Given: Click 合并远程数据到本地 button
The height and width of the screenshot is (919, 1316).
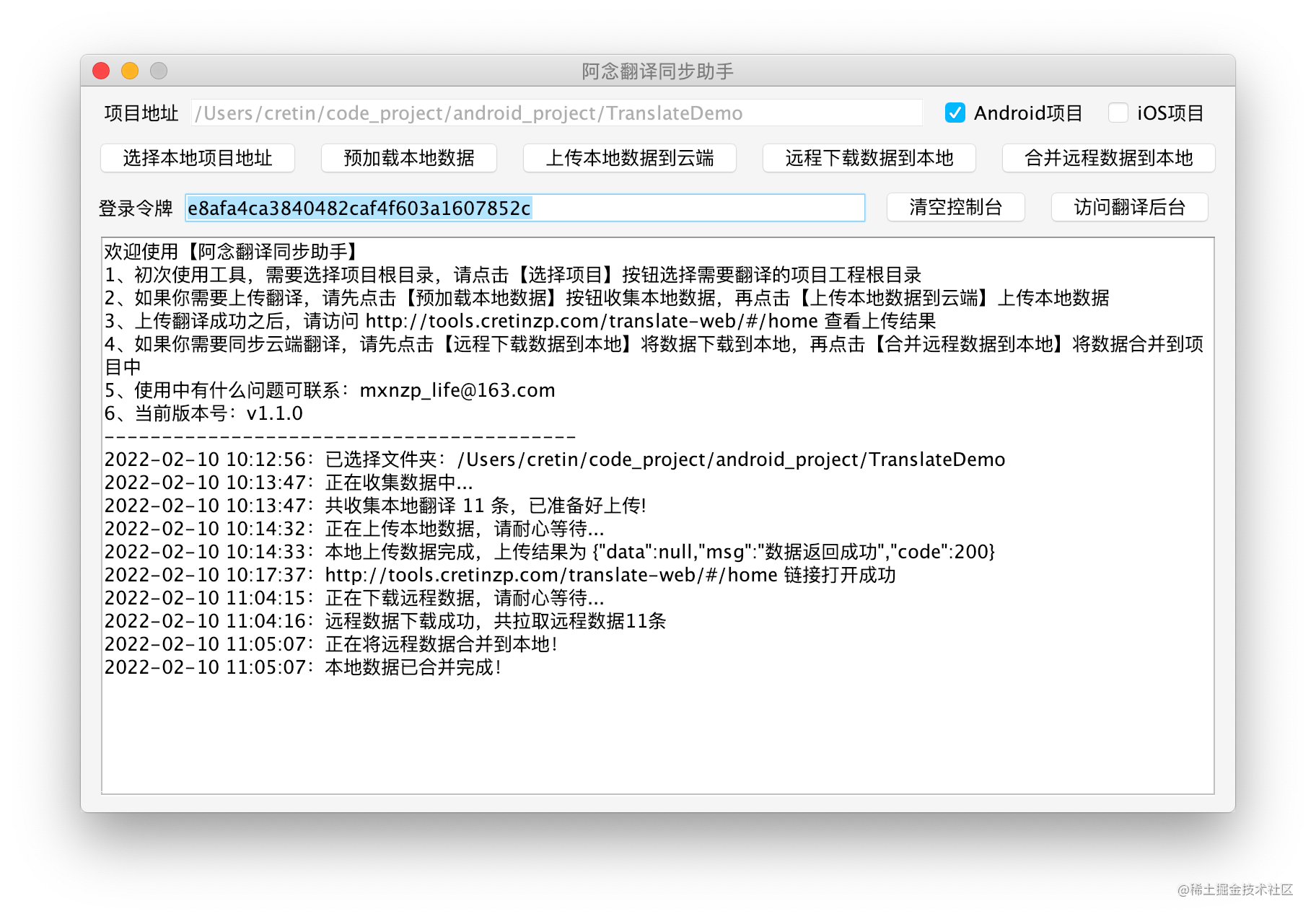Looking at the screenshot, I should pos(1109,158).
